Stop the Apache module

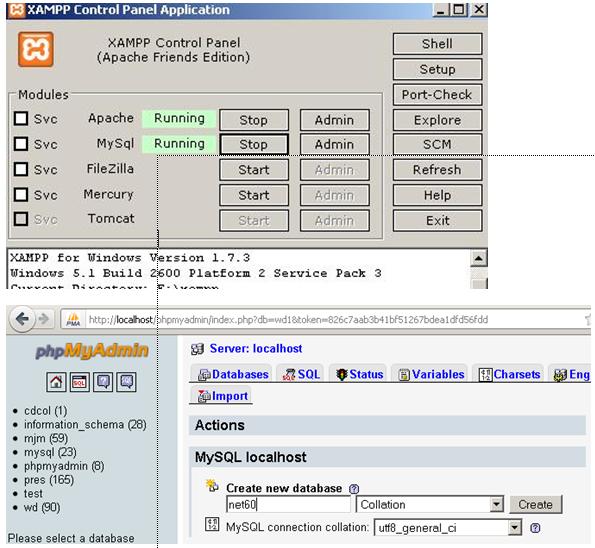tap(254, 120)
